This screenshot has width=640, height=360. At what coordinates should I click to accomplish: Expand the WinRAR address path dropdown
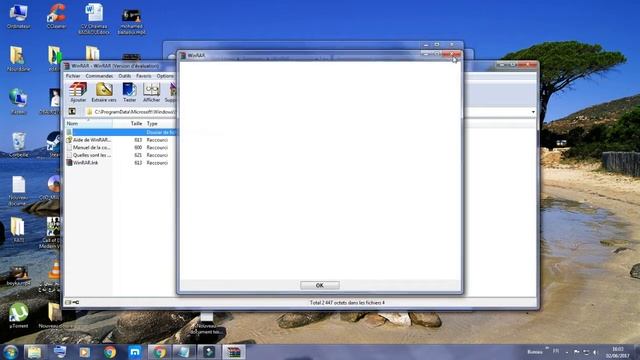coord(533,112)
